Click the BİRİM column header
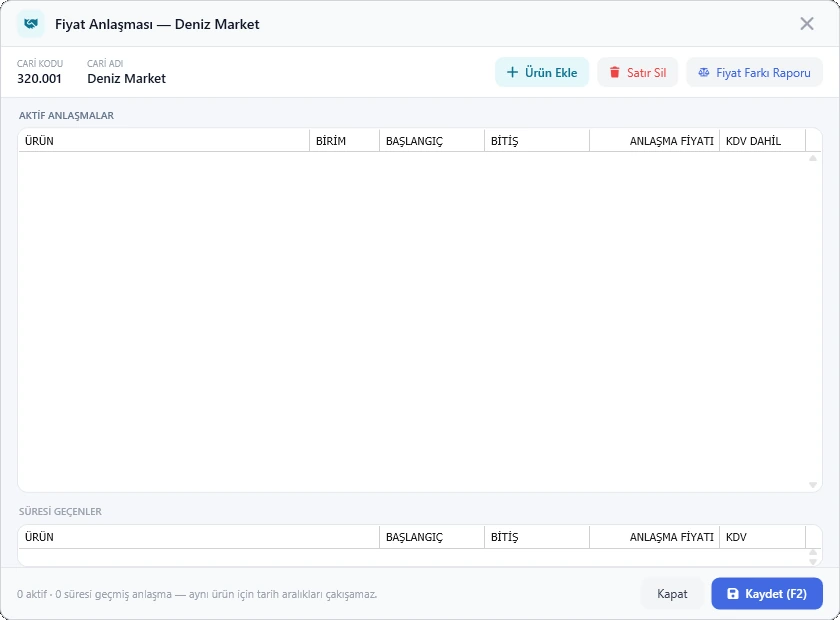 click(344, 141)
